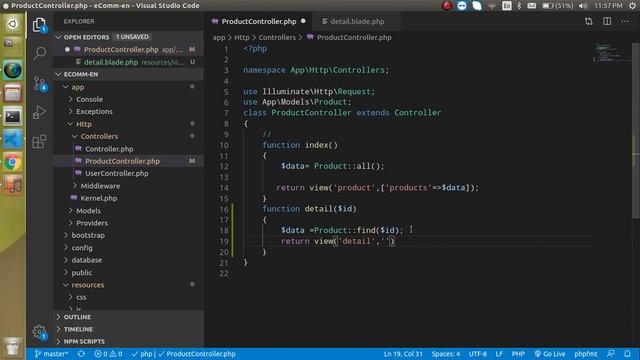Switch to the detail.blade.php tab
The image size is (640, 360).
(x=356, y=21)
